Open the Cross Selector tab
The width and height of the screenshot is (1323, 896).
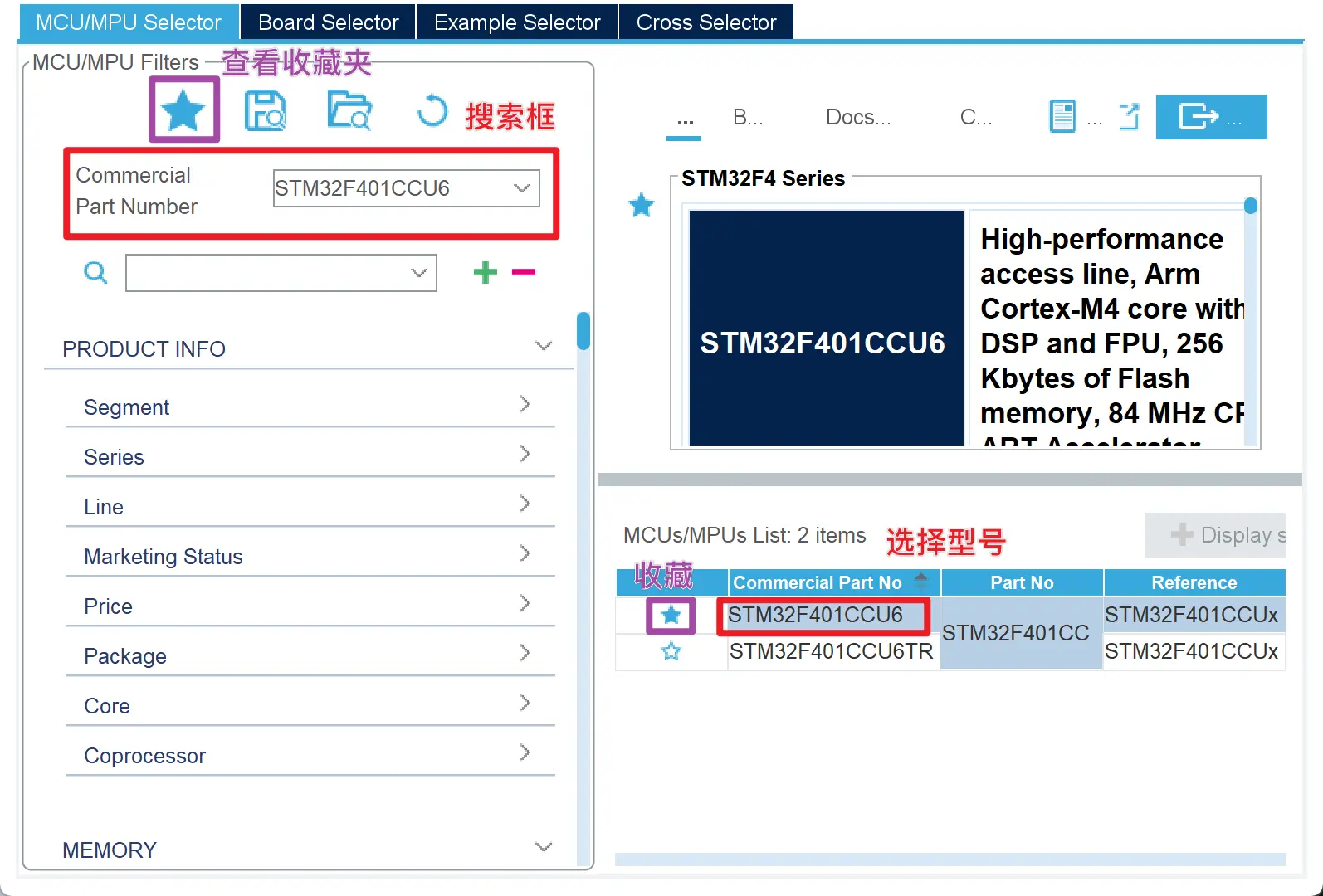tap(705, 22)
